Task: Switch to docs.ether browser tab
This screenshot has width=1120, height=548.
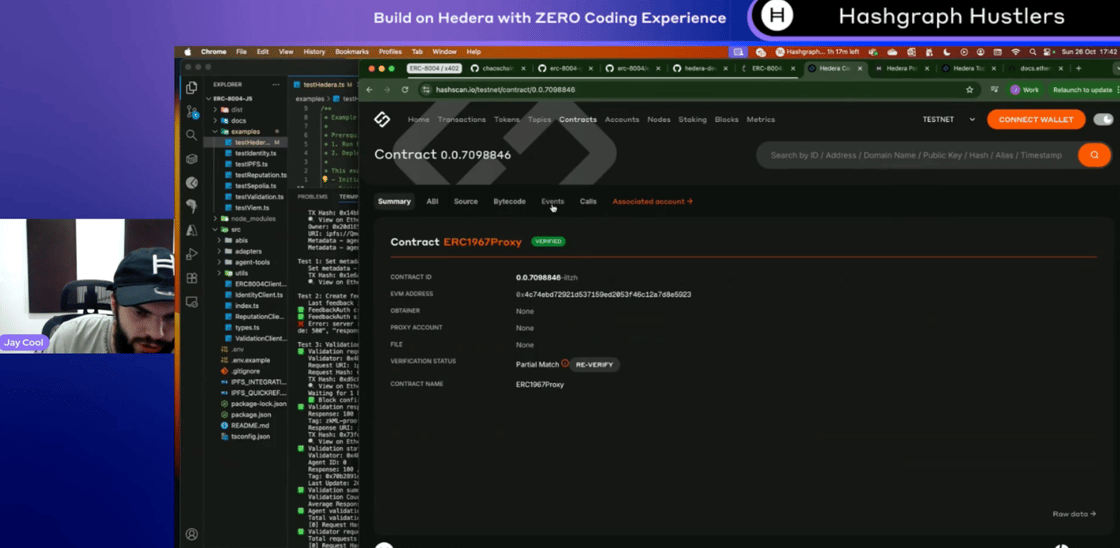Action: 1036,69
